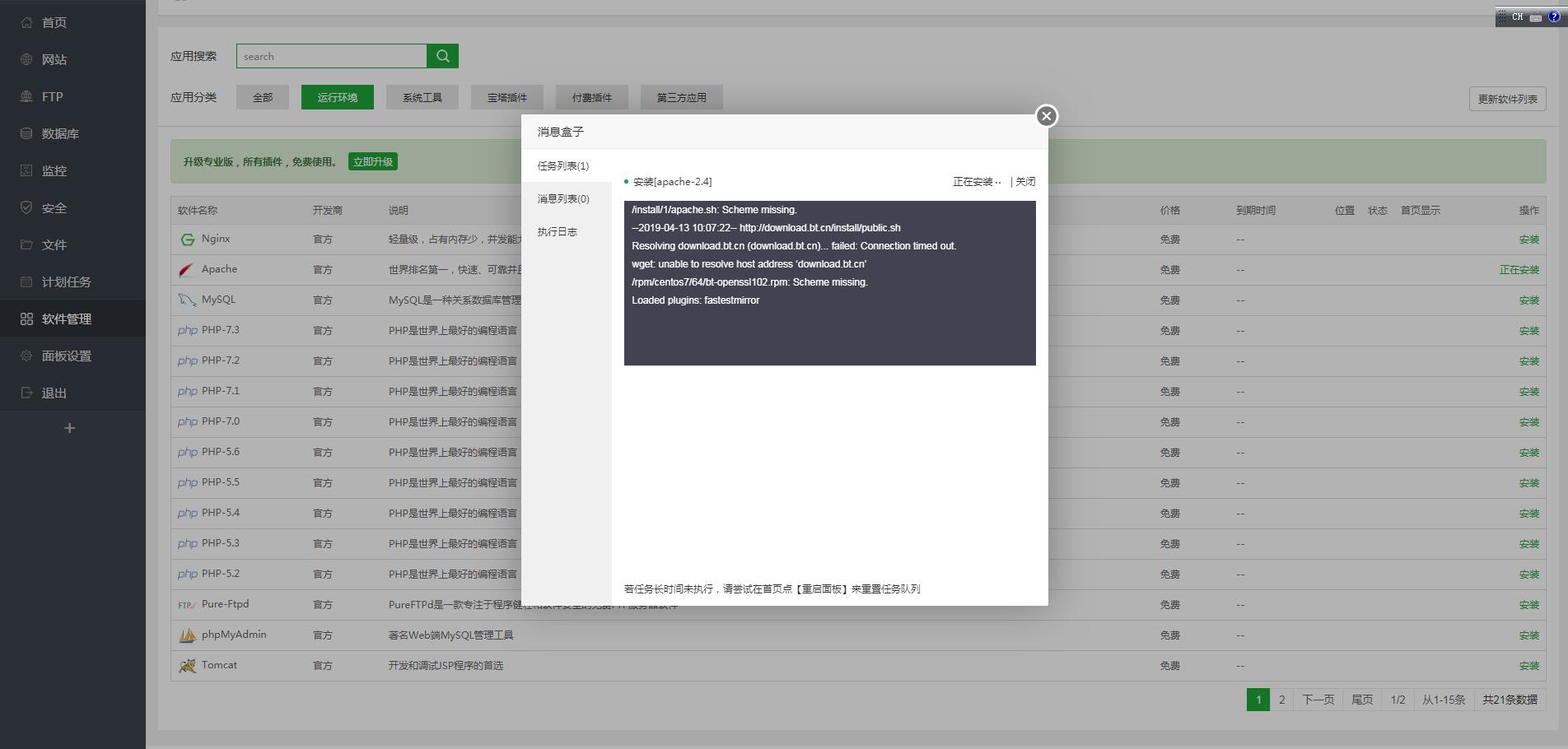Image resolution: width=1568 pixels, height=749 pixels.
Task: Click the keyboard icon in the IME bar
Action: click(1536, 17)
